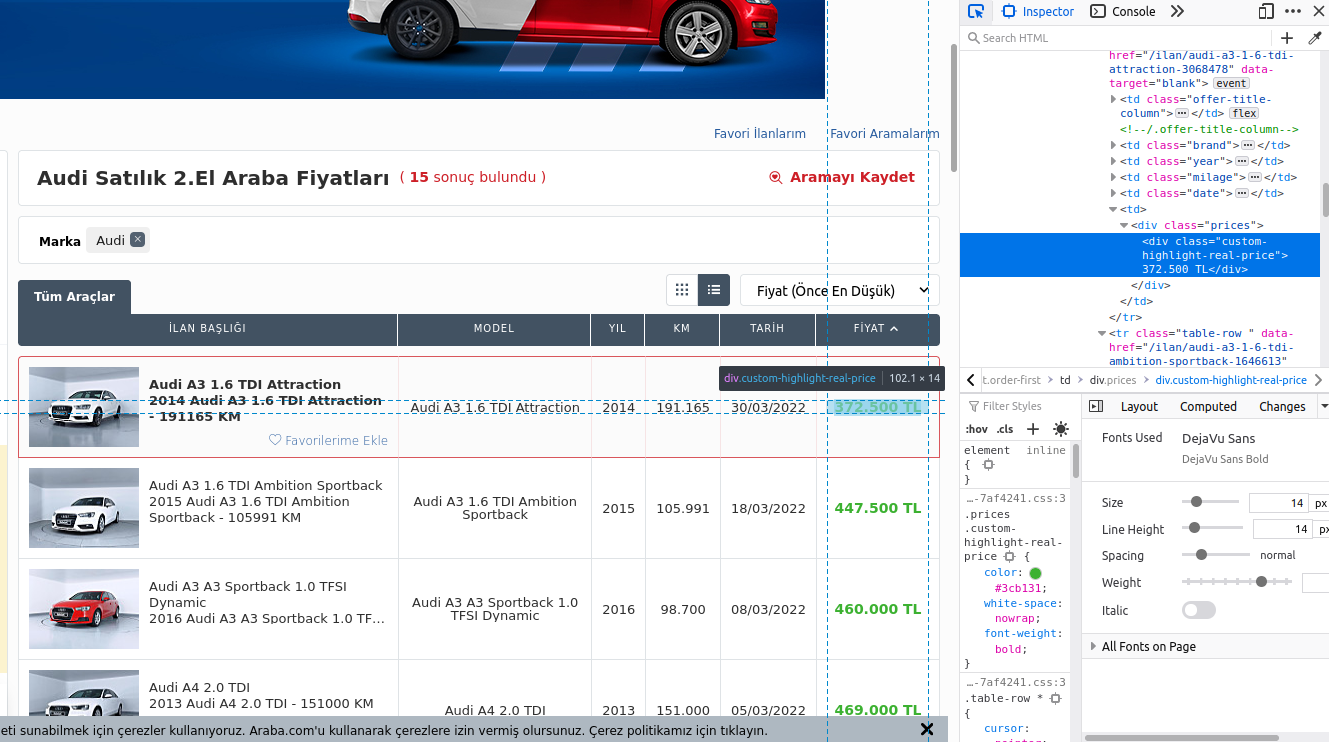Open thumbnail of red Audi A3 Sportback 1.0 TFSI
The height and width of the screenshot is (742, 1329).
click(84, 609)
